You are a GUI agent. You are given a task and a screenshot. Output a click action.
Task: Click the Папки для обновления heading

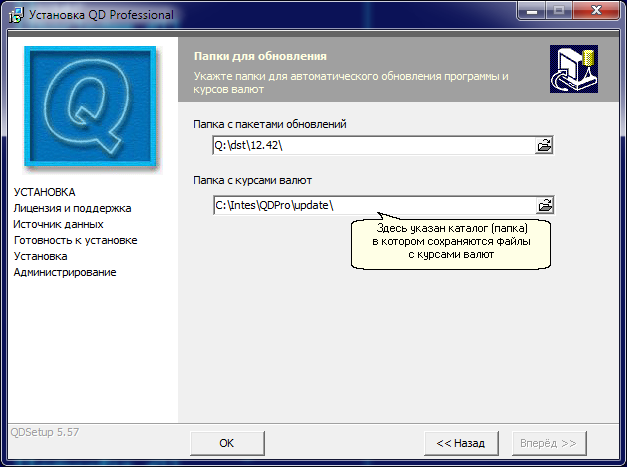pyautogui.click(x=260, y=56)
